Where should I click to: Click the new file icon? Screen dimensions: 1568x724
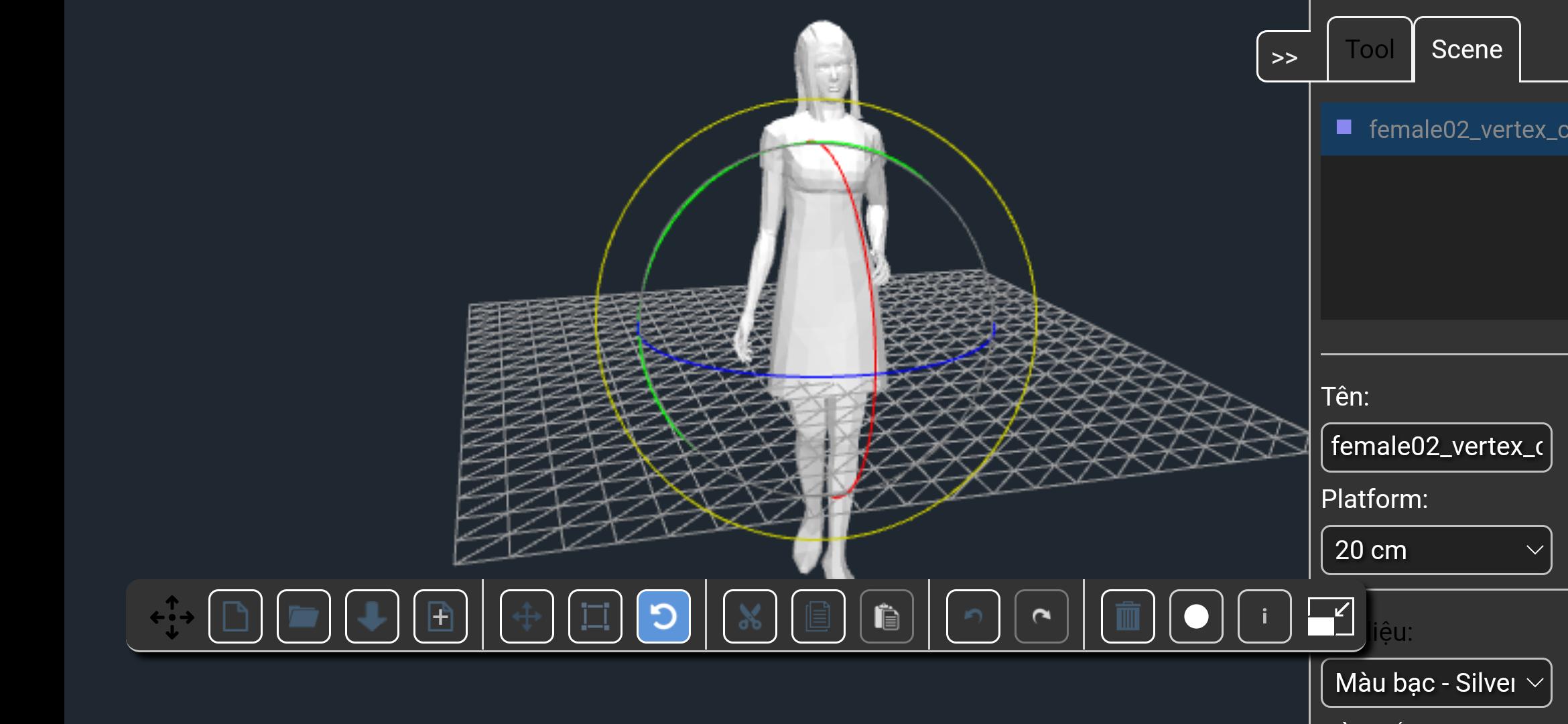(x=235, y=616)
